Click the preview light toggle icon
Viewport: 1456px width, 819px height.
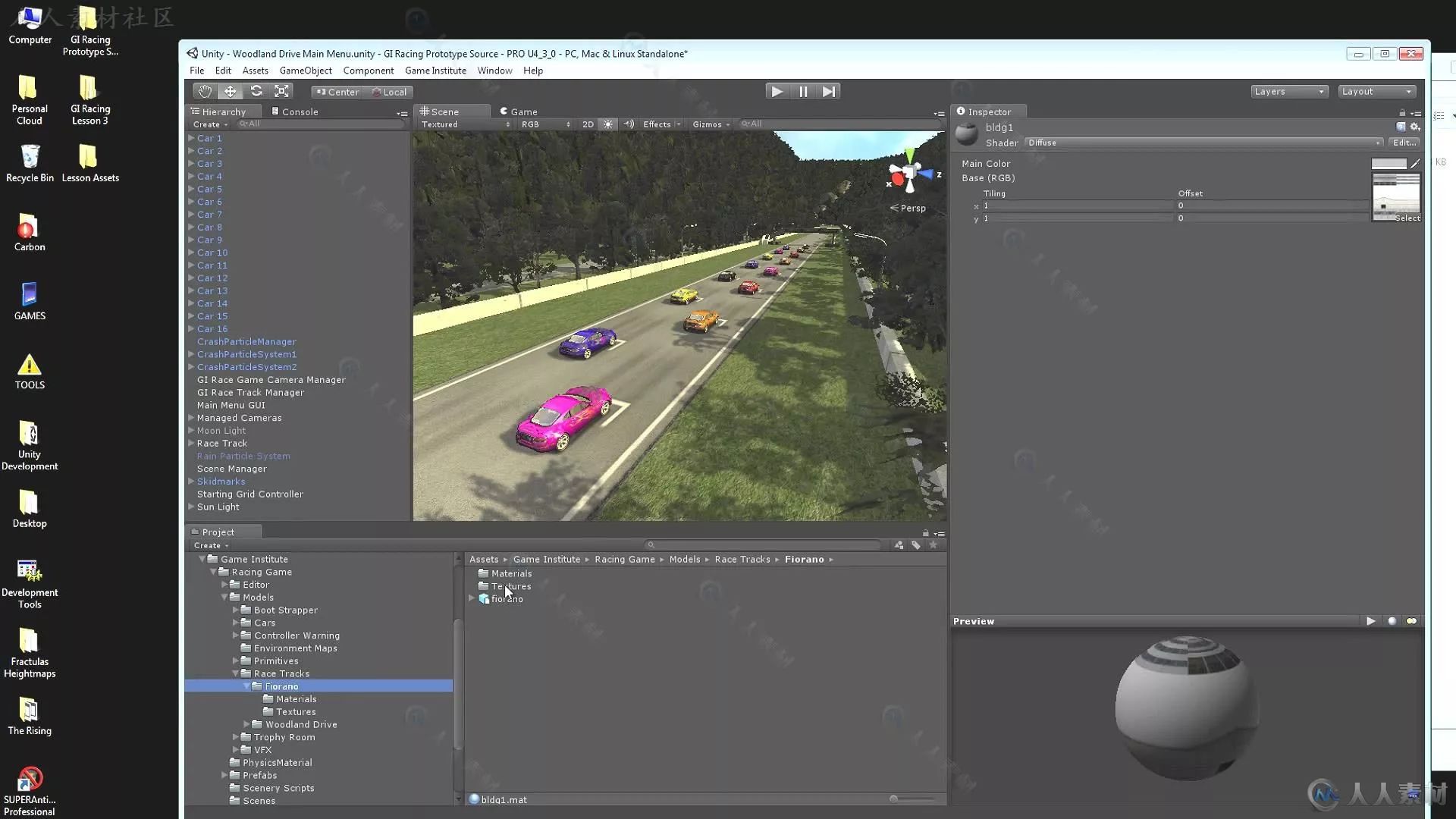tap(1411, 621)
